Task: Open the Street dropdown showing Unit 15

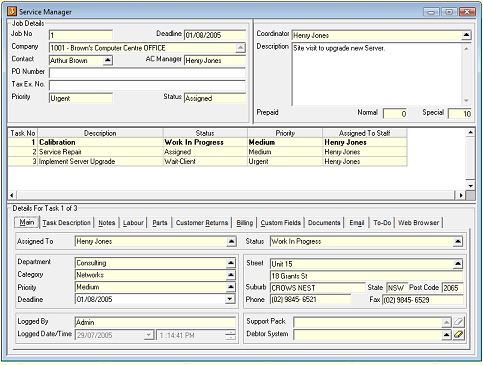Action: 458,264
